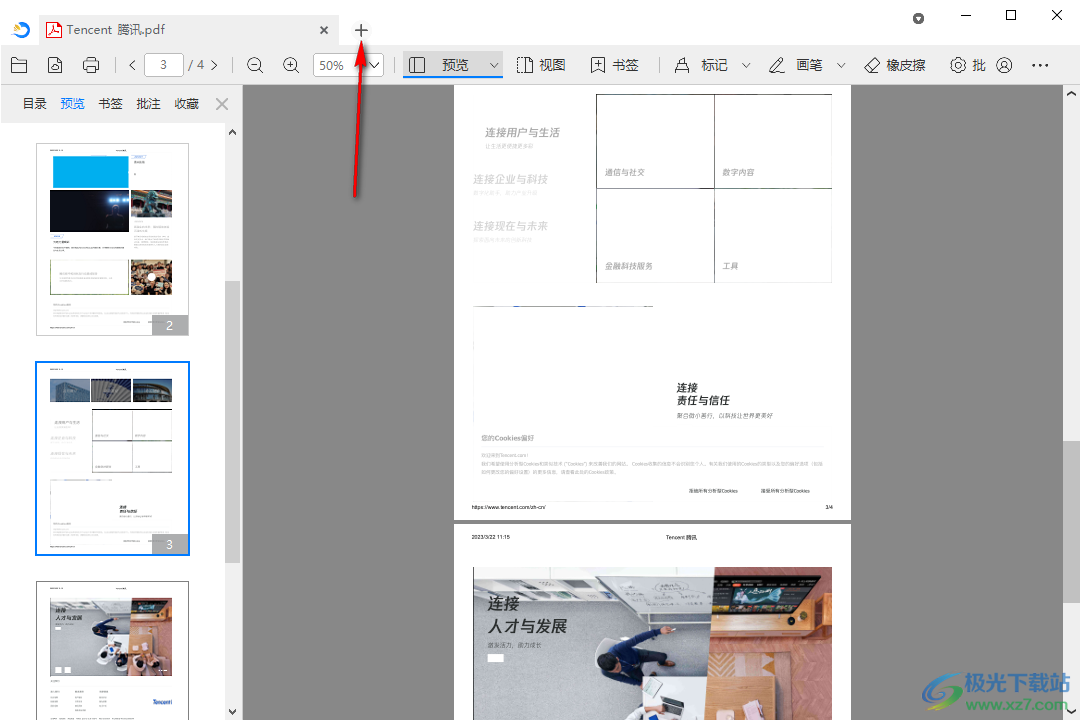Click the 工具 cell
The image size is (1081, 721).
coord(773,235)
